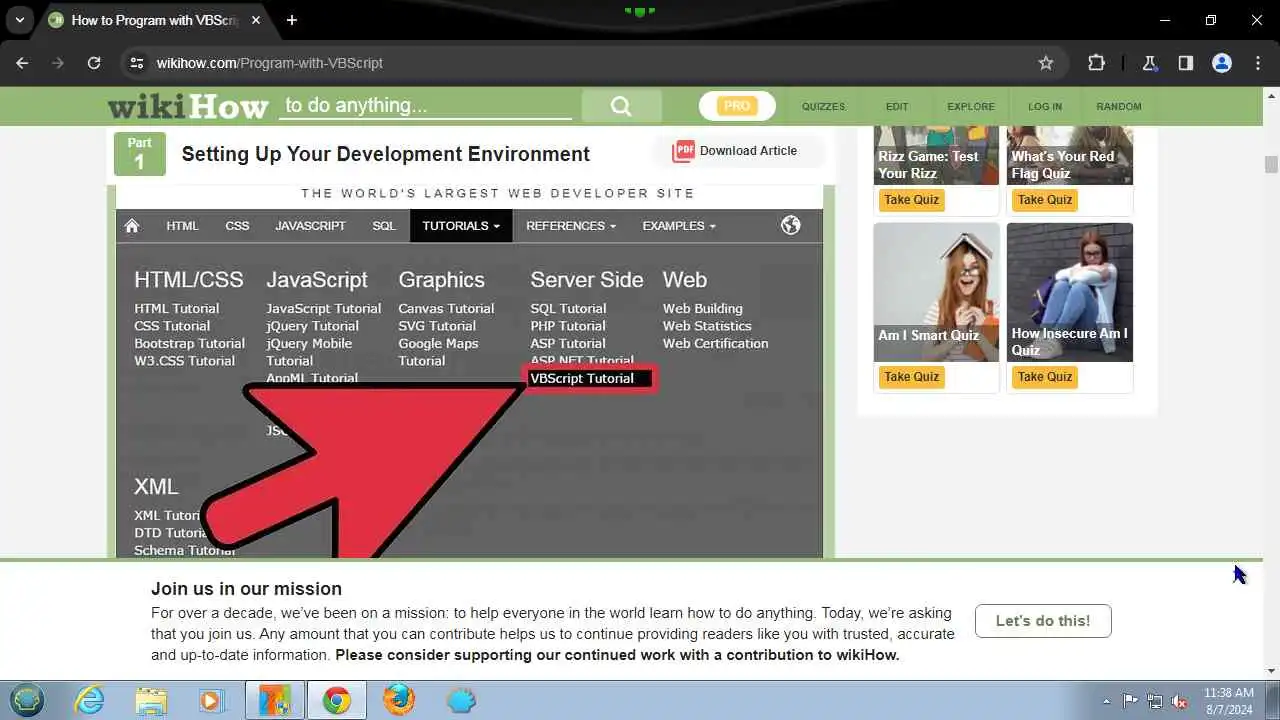Click the network tray icon
Viewport: 1280px width, 720px height.
1155,701
